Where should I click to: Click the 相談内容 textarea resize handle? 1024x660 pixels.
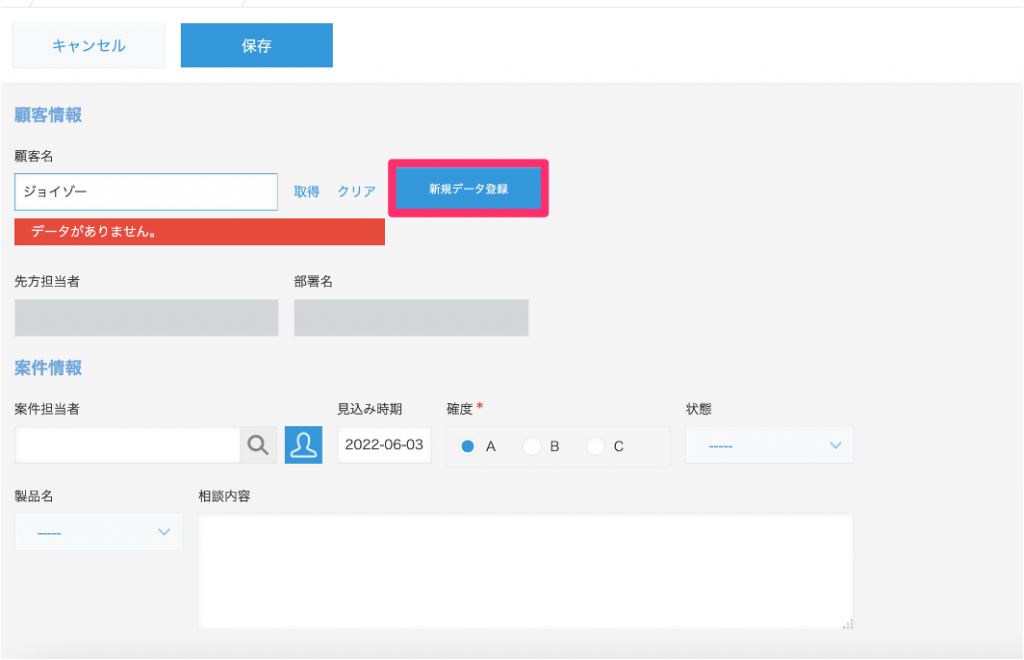tap(848, 624)
